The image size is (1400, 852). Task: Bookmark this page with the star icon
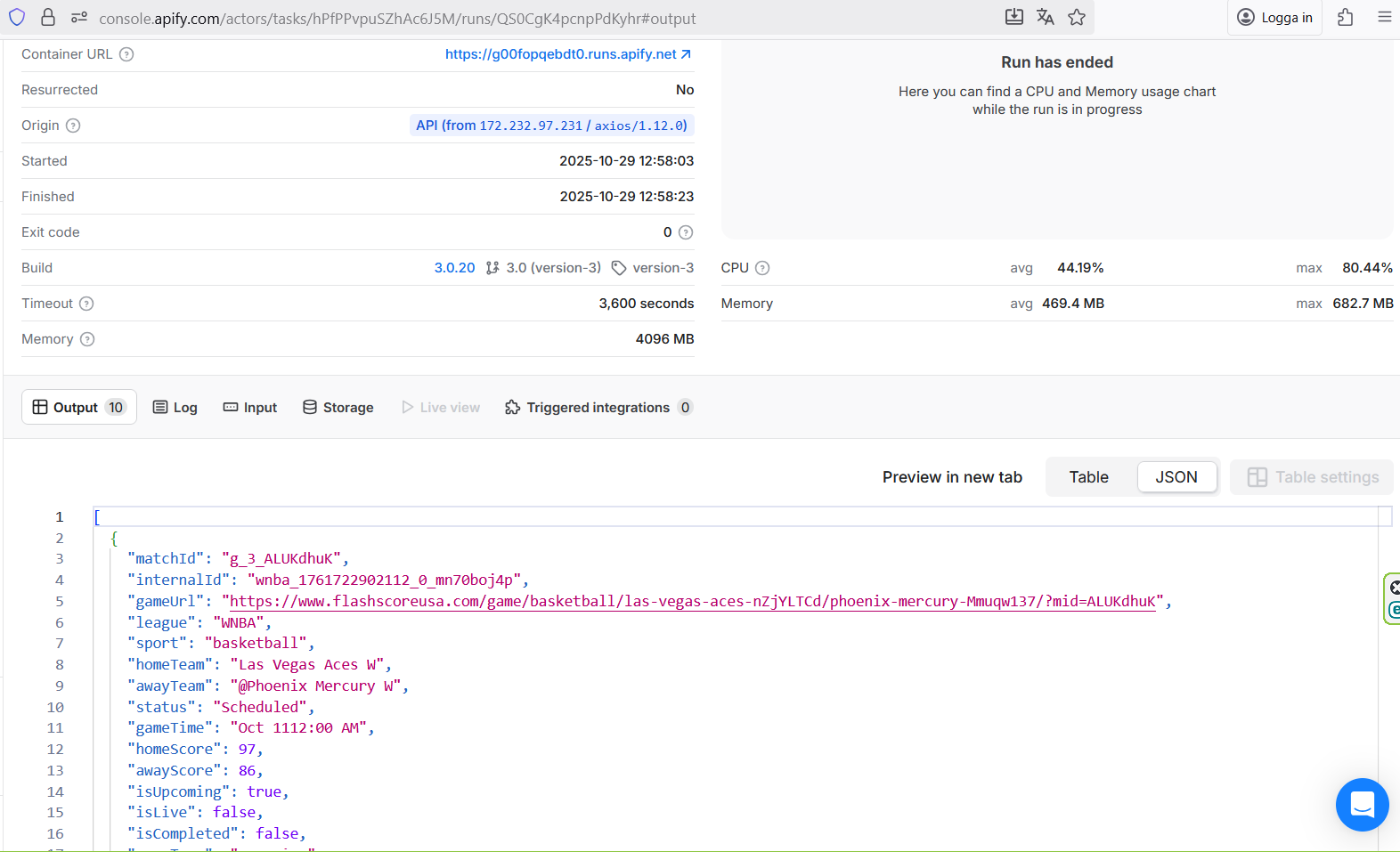1077,17
